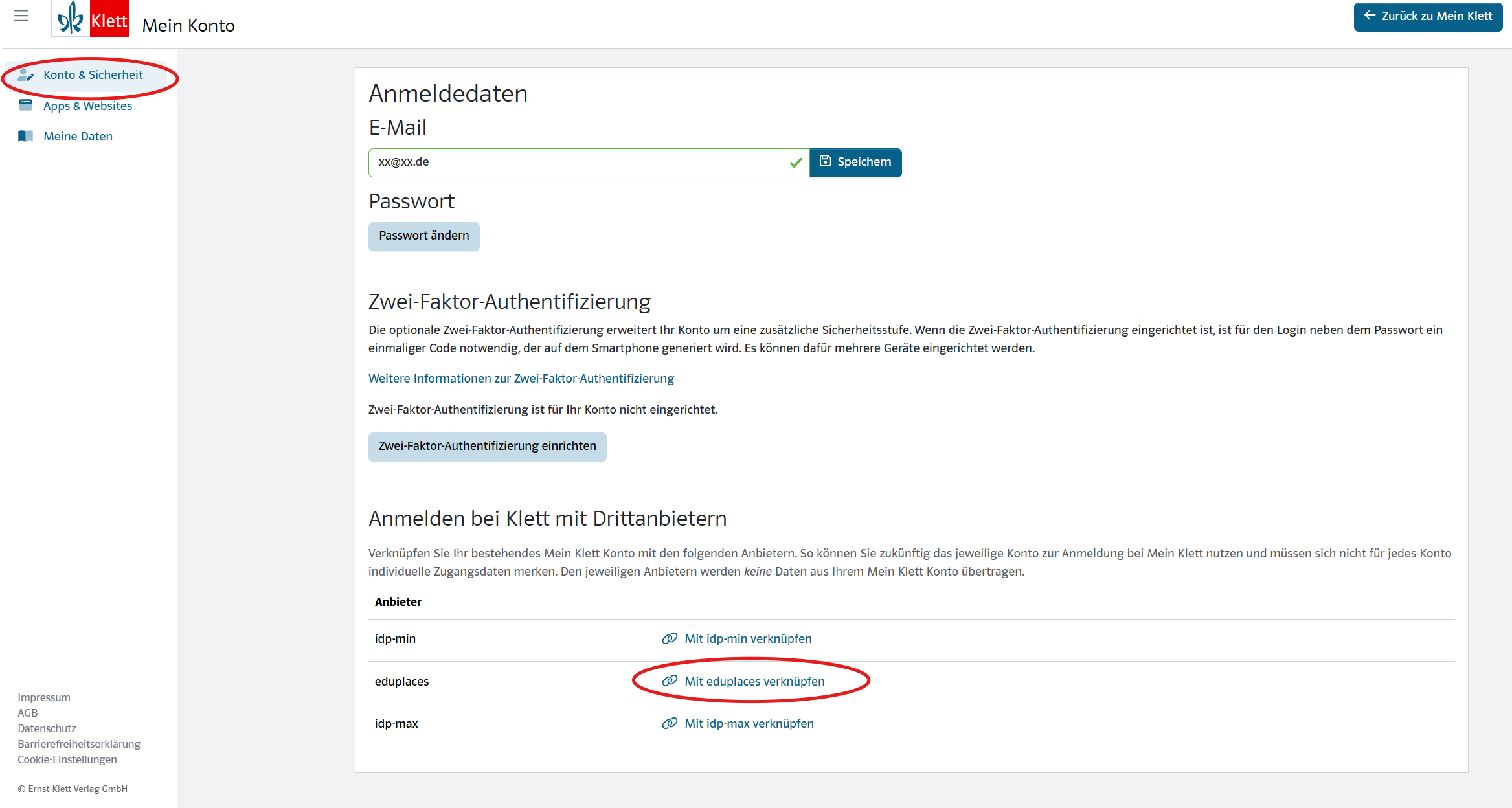1512x808 pixels.
Task: Click the Klett logo
Action: pos(91,19)
